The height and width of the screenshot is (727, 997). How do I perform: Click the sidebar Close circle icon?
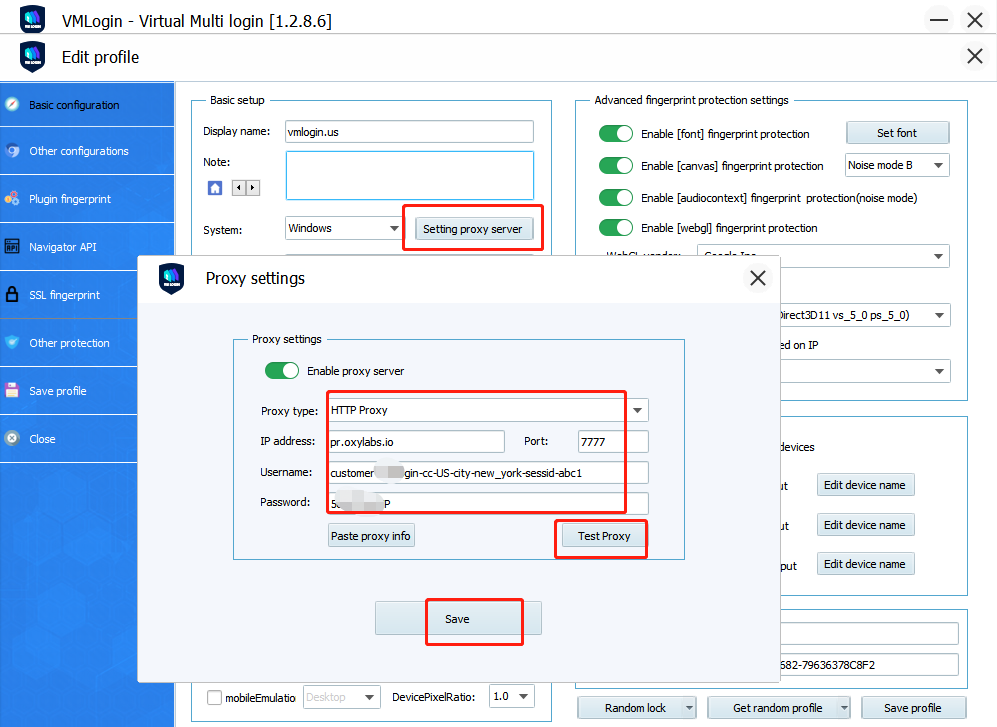click(12, 438)
